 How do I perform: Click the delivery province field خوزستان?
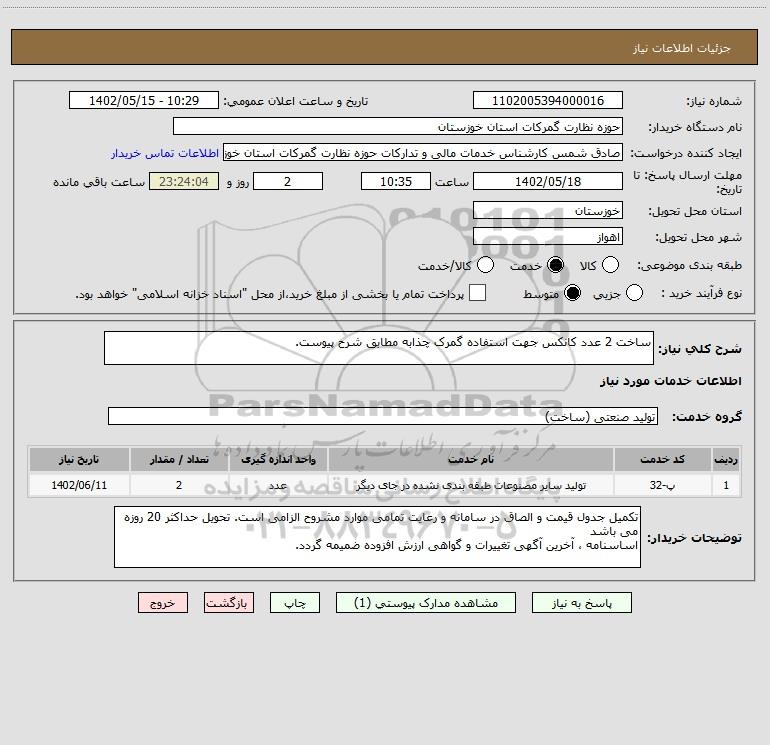[x=548, y=211]
